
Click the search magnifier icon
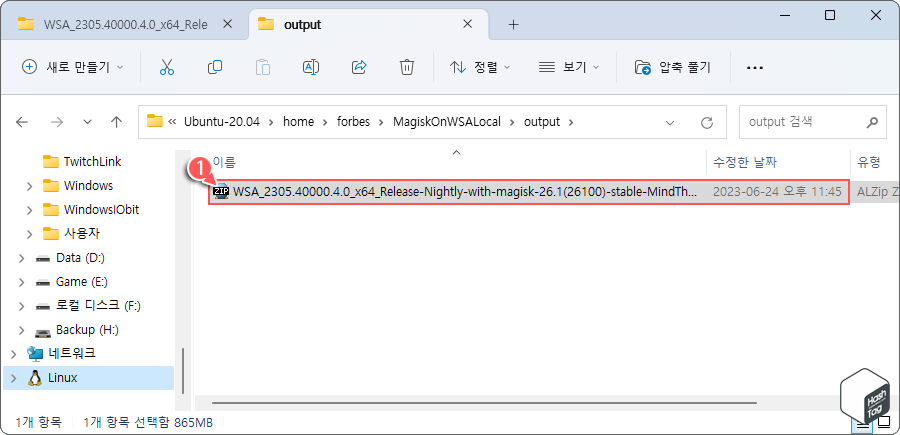coord(871,122)
